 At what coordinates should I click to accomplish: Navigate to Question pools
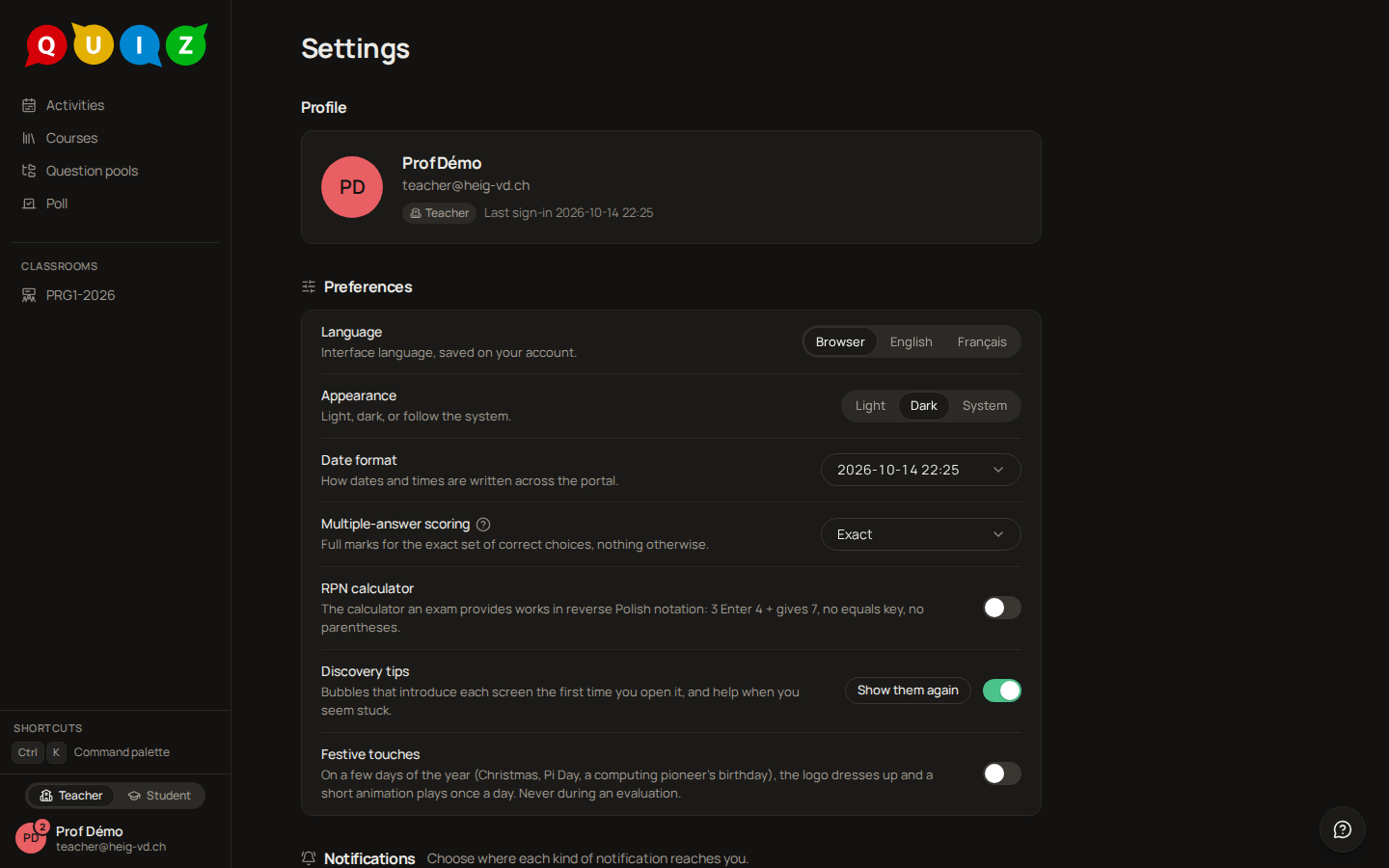[116, 171]
